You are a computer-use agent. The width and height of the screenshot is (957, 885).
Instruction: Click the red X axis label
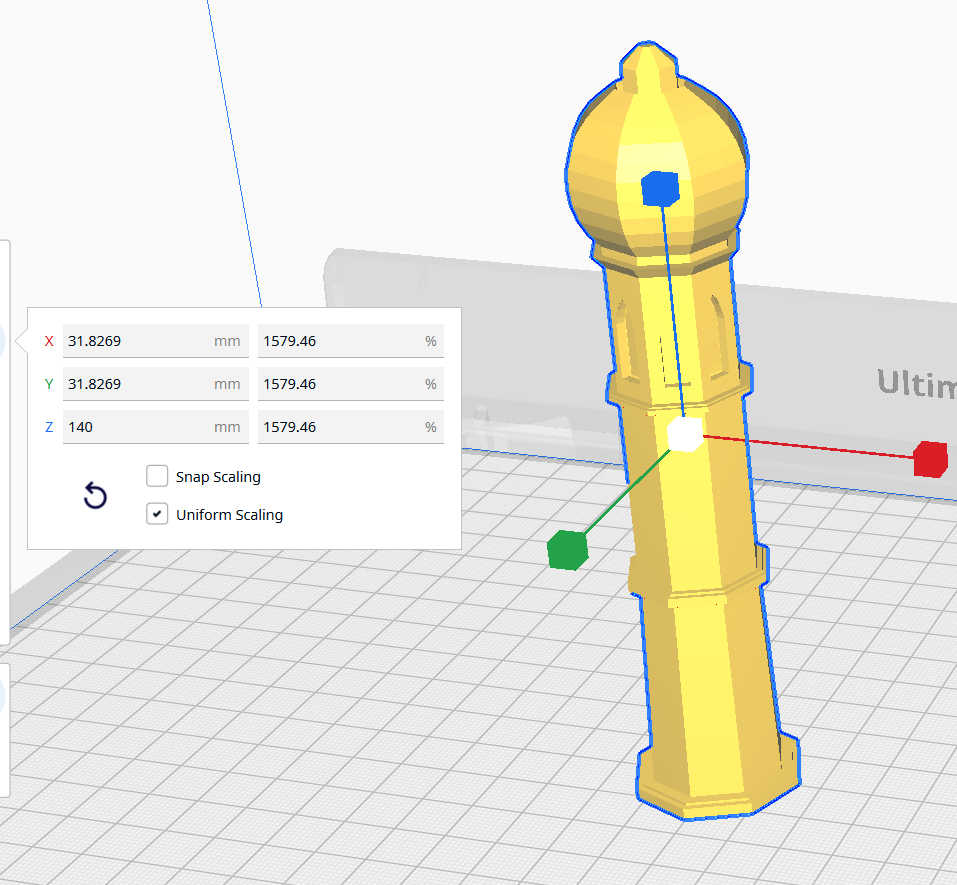(49, 341)
